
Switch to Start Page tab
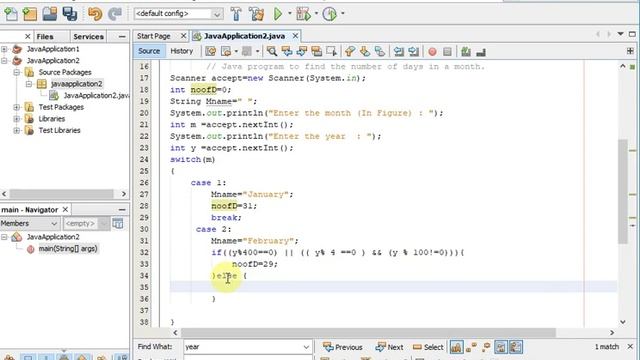pyautogui.click(x=153, y=36)
